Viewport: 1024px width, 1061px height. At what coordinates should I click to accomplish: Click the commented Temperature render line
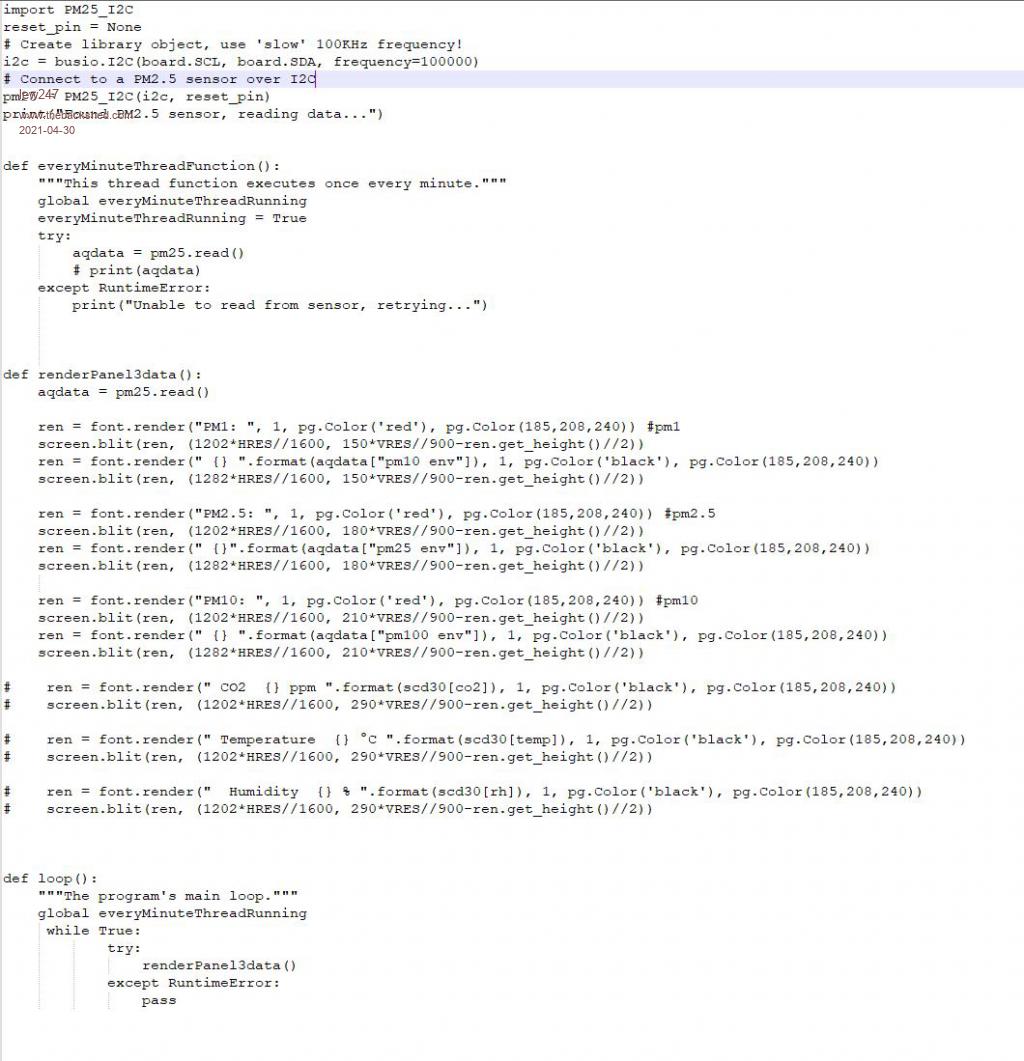pos(505,740)
